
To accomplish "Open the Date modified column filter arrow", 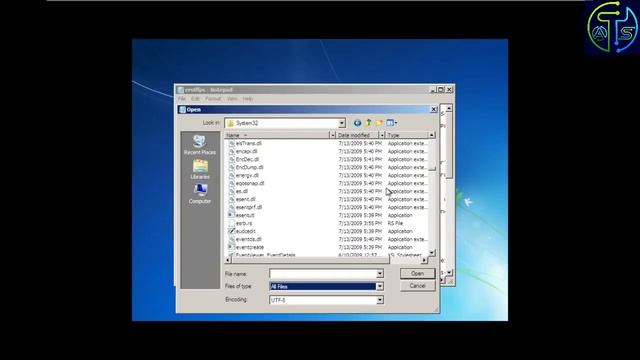I will [x=382, y=135].
